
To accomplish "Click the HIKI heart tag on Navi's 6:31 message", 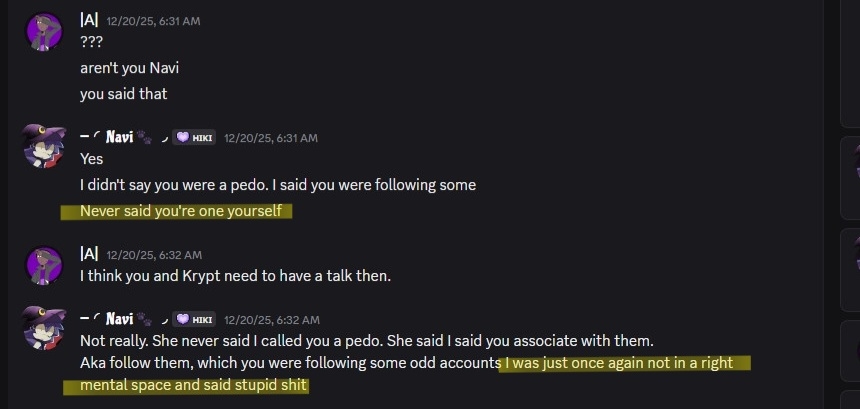I will [x=193, y=137].
